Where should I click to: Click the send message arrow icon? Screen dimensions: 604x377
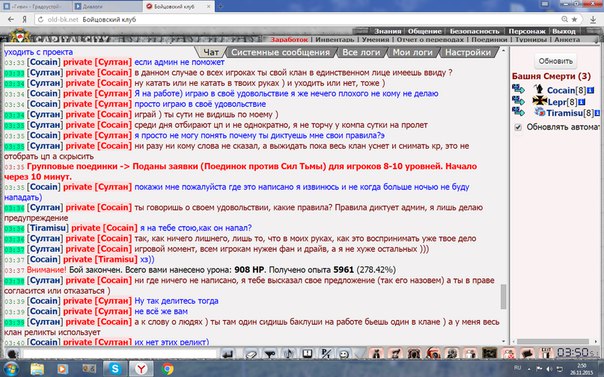point(228,354)
